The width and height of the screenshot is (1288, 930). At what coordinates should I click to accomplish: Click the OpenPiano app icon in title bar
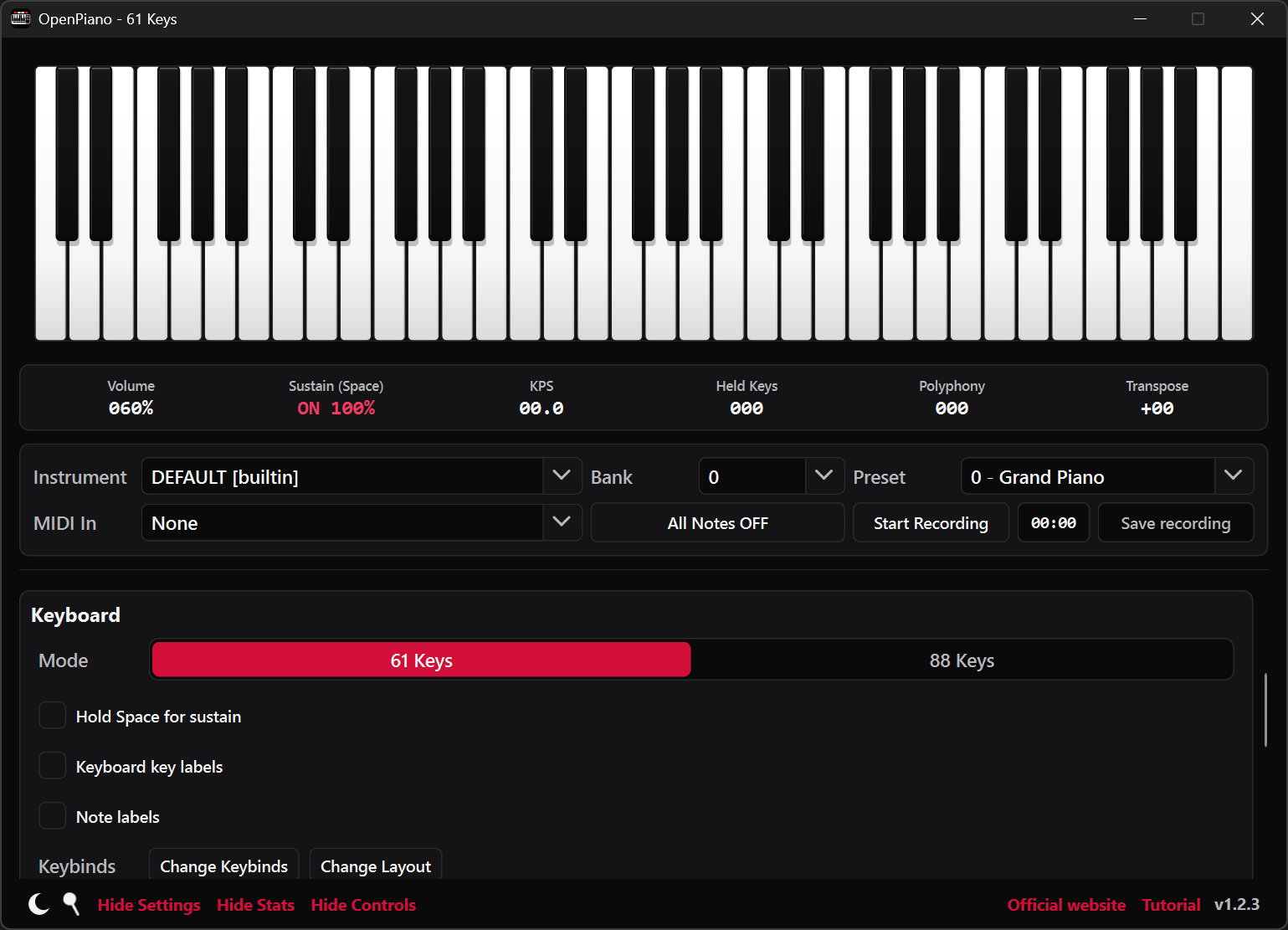pos(21,18)
